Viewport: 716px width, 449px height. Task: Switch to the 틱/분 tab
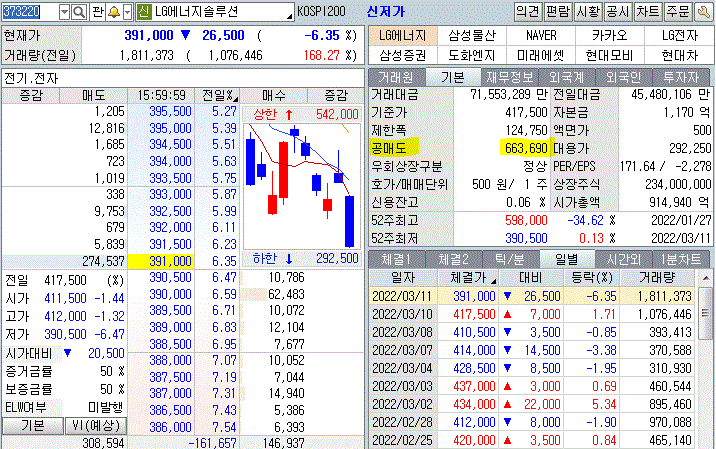[x=510, y=259]
